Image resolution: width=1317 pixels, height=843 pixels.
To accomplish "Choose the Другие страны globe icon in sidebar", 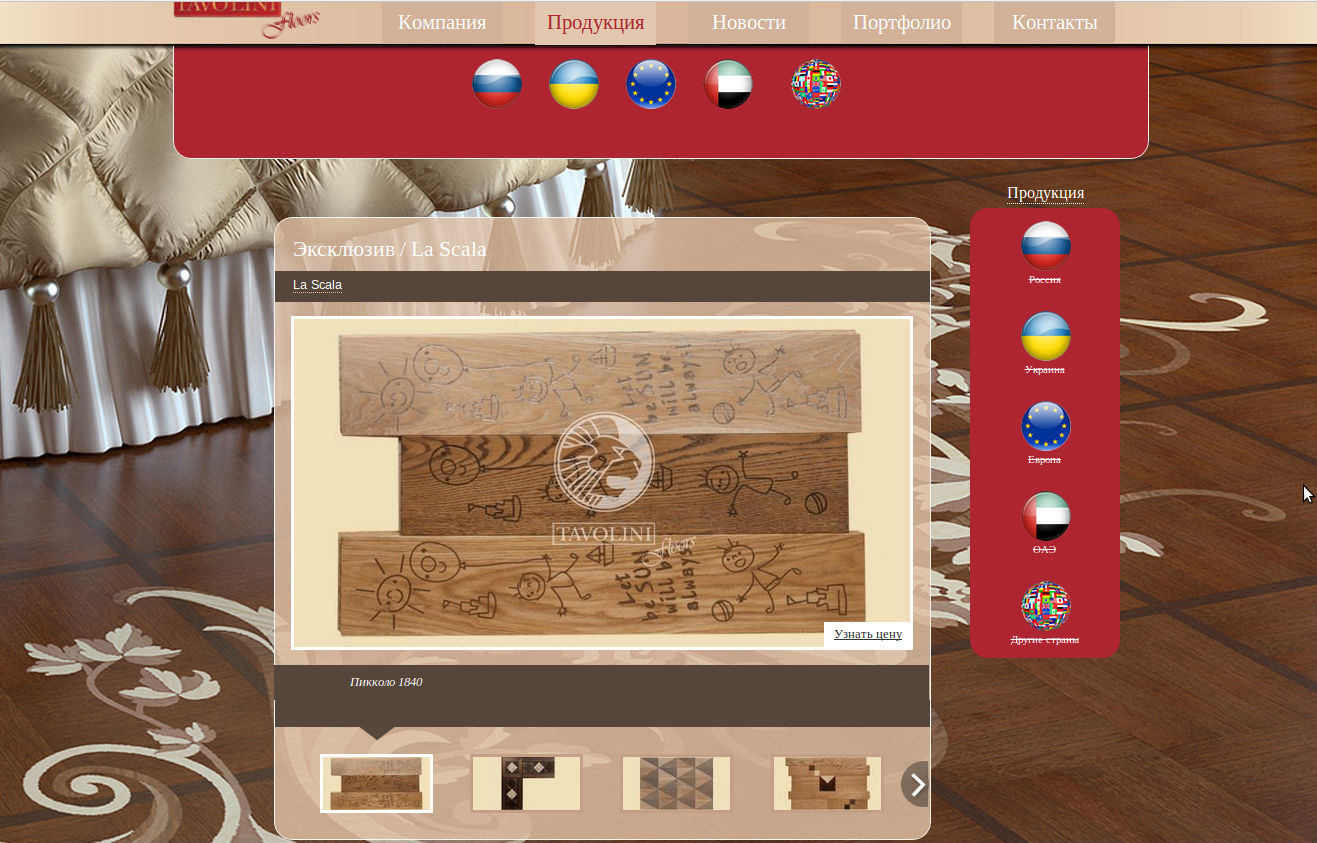I will click(1046, 606).
